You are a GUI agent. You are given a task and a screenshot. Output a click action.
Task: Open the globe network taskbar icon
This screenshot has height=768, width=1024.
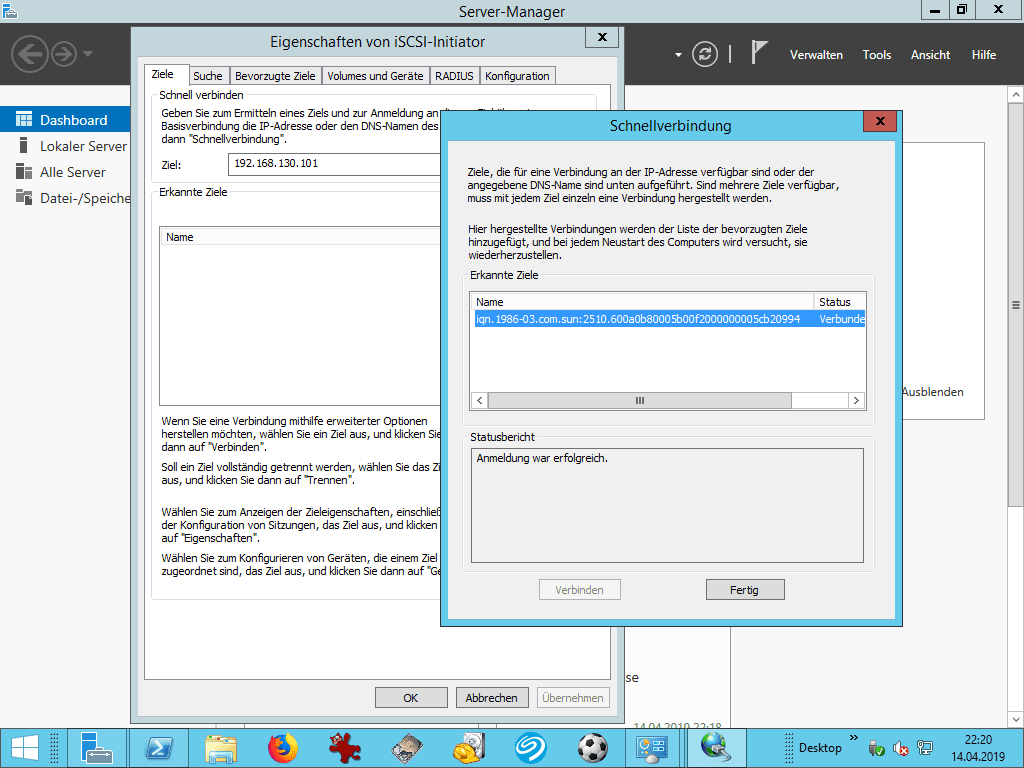(x=716, y=748)
